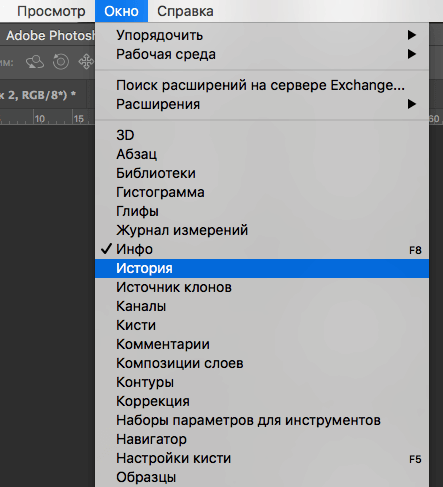The width and height of the screenshot is (443, 487).
Task: Open the Справка menu
Action: coord(185,11)
